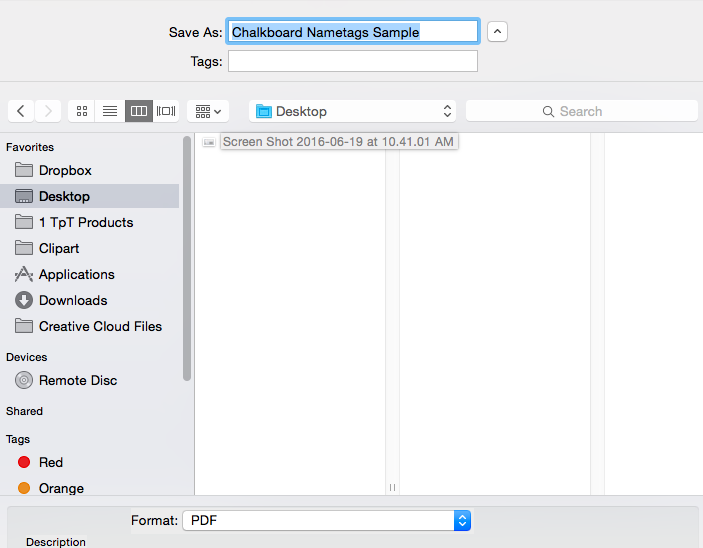Select column view mode
Viewport: 703px width, 548px height.
click(x=139, y=111)
